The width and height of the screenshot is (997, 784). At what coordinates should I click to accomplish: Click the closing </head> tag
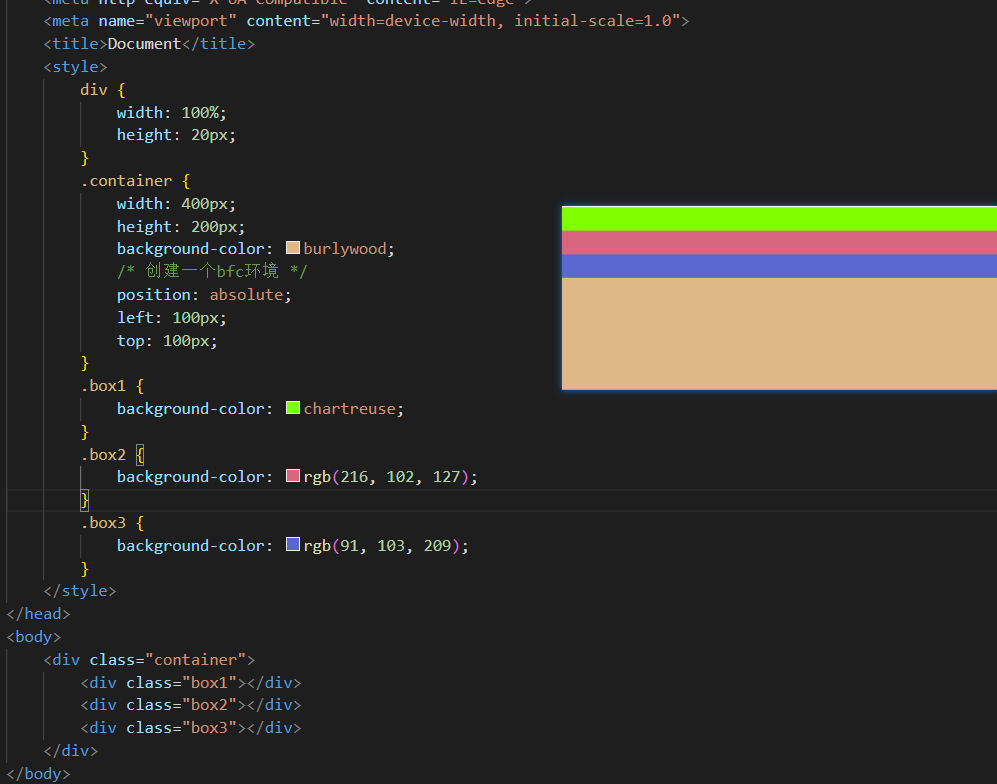pos(38,614)
